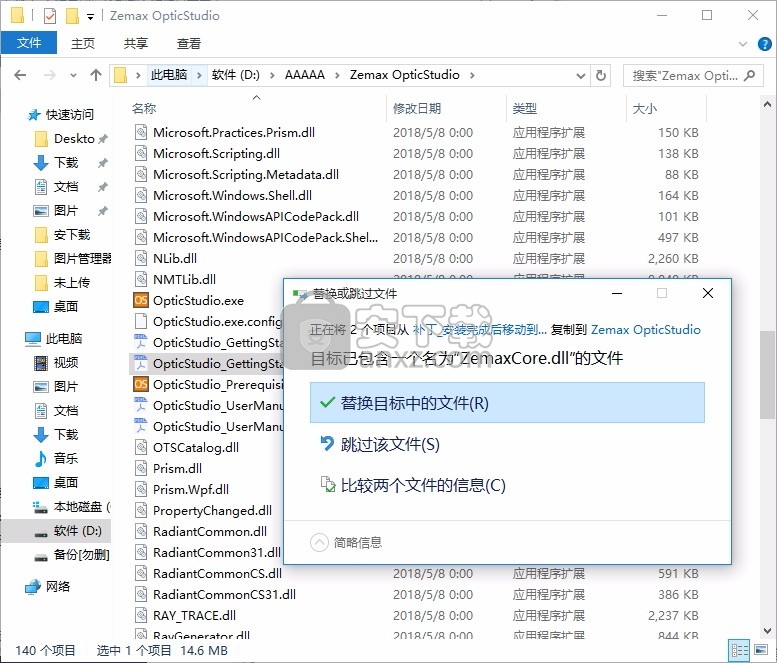Go up one folder level arrow
Image resolution: width=777 pixels, height=663 pixels.
[x=96, y=75]
